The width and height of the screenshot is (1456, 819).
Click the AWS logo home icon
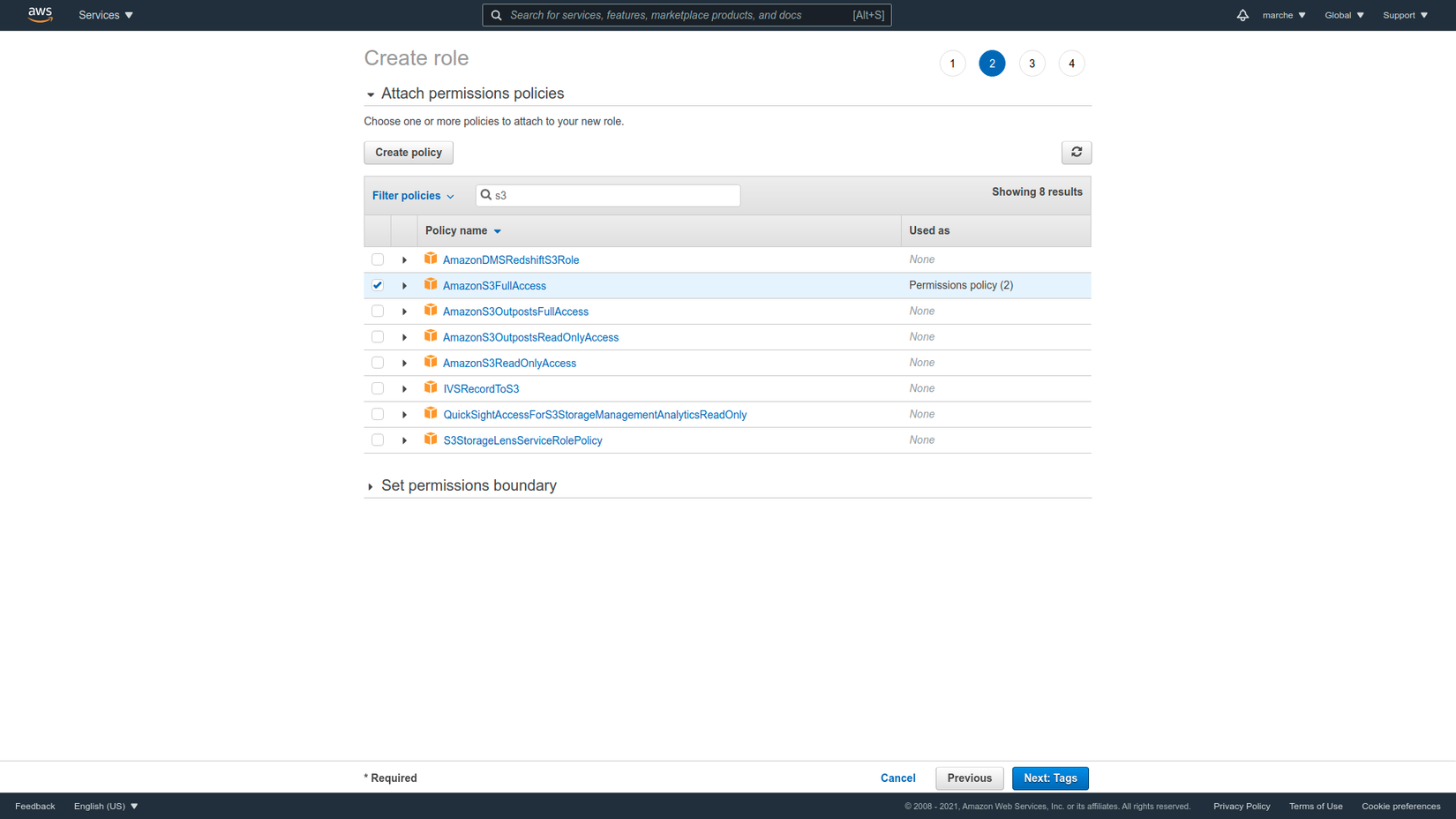point(40,14)
